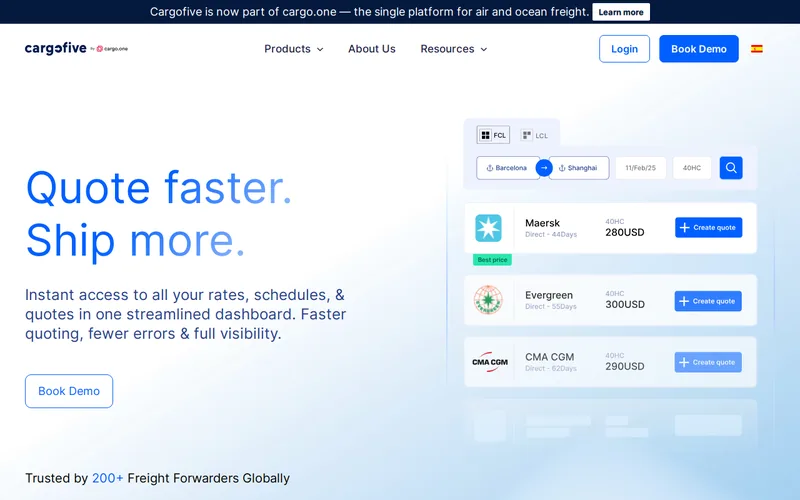Switch language via the Spanish flag icon
This screenshot has width=800, height=500.
757,49
